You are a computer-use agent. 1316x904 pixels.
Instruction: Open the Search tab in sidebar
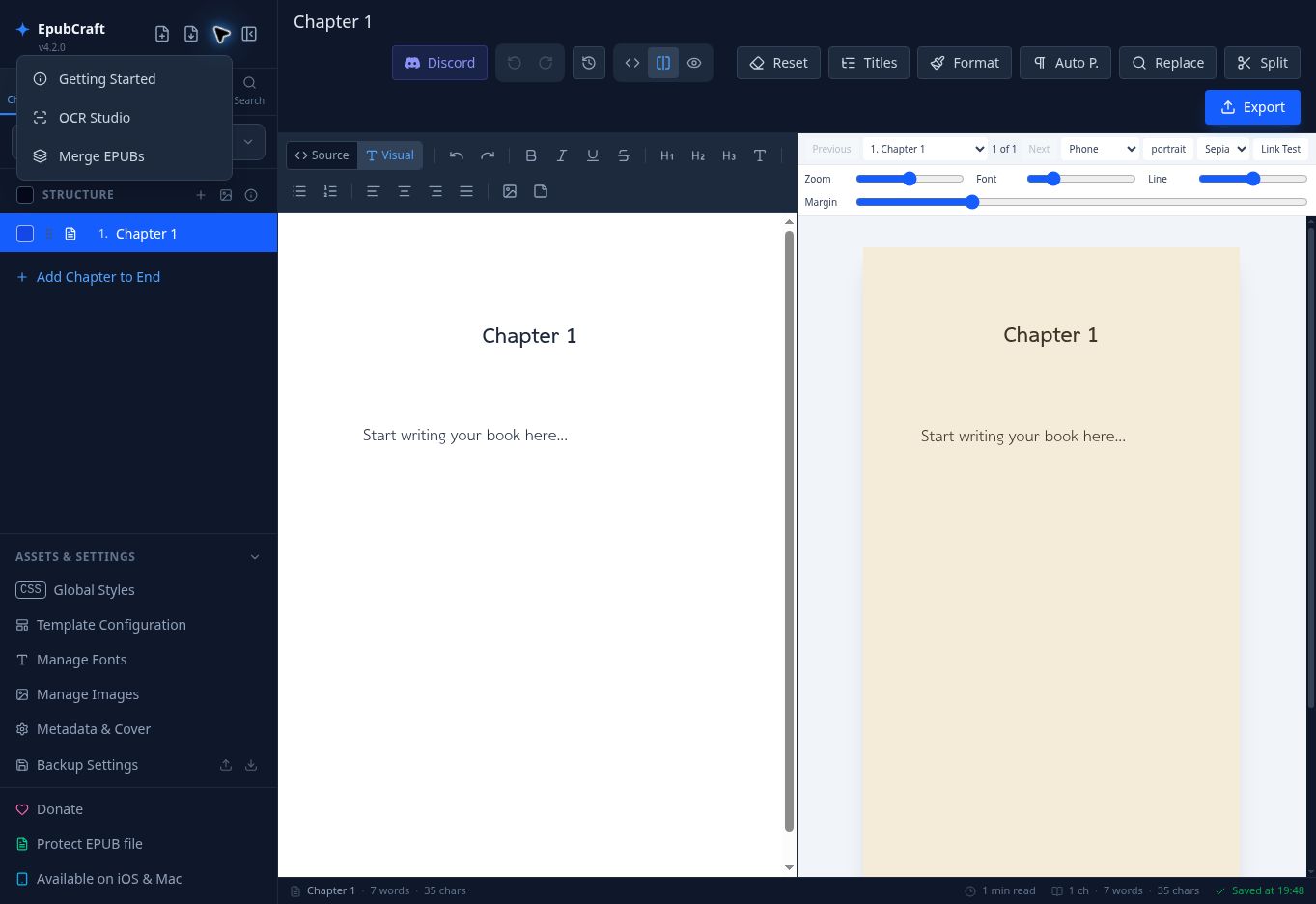(x=249, y=91)
